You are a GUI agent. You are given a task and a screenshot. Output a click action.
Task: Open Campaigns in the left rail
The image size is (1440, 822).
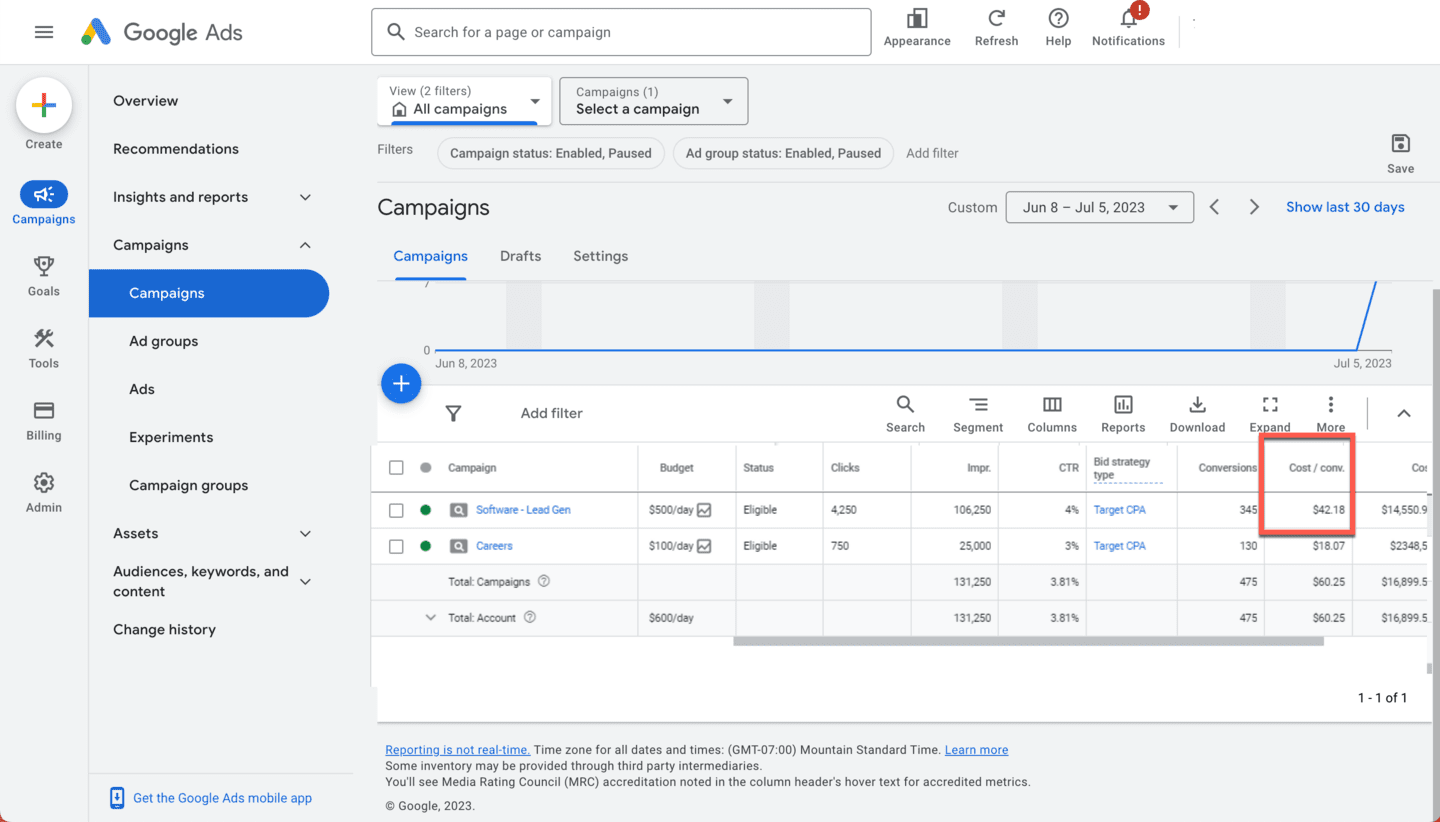(44, 203)
